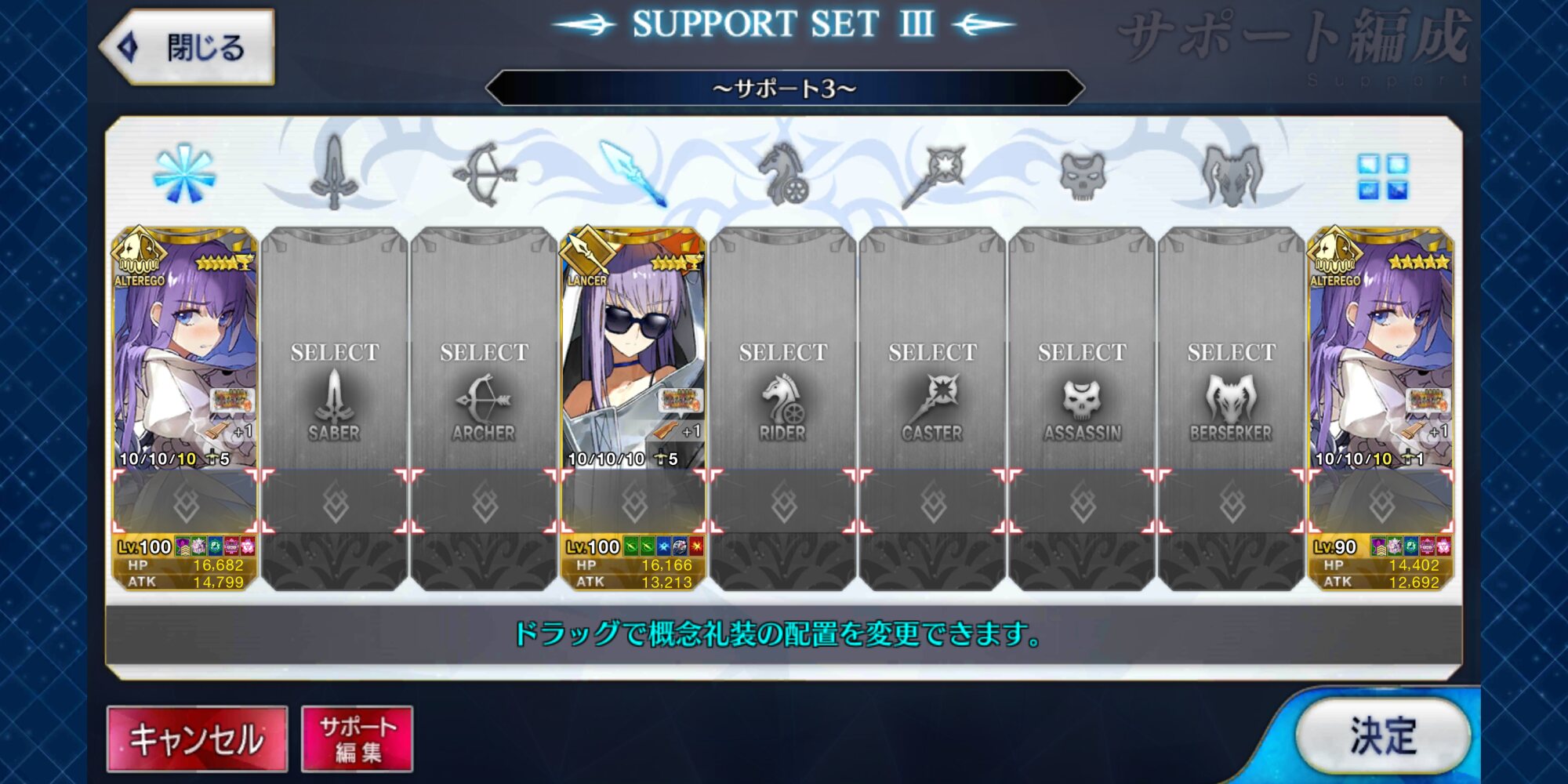This screenshot has width=1568, height=784.
Task: Open the empty SELECT RIDER slot
Action: 783,408
